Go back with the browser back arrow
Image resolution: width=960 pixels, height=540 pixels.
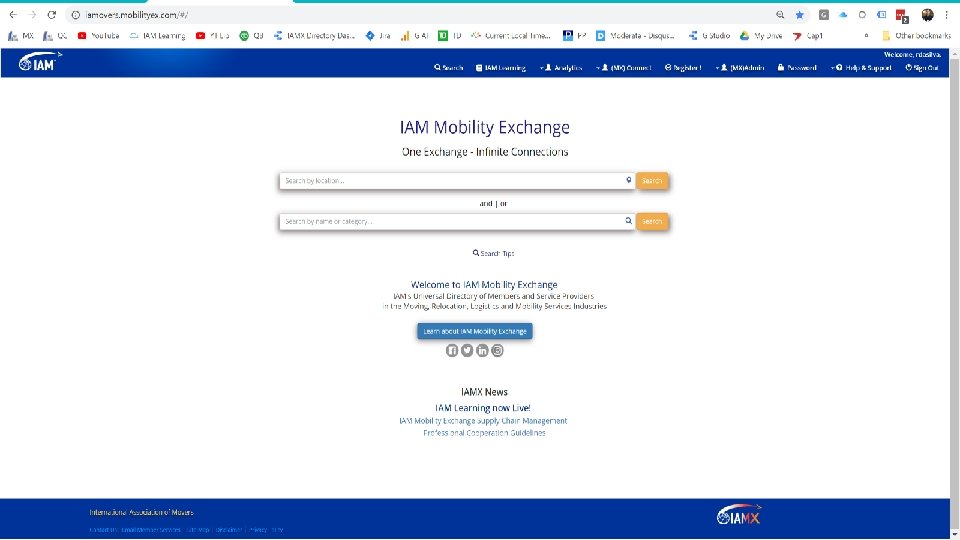tap(13, 15)
